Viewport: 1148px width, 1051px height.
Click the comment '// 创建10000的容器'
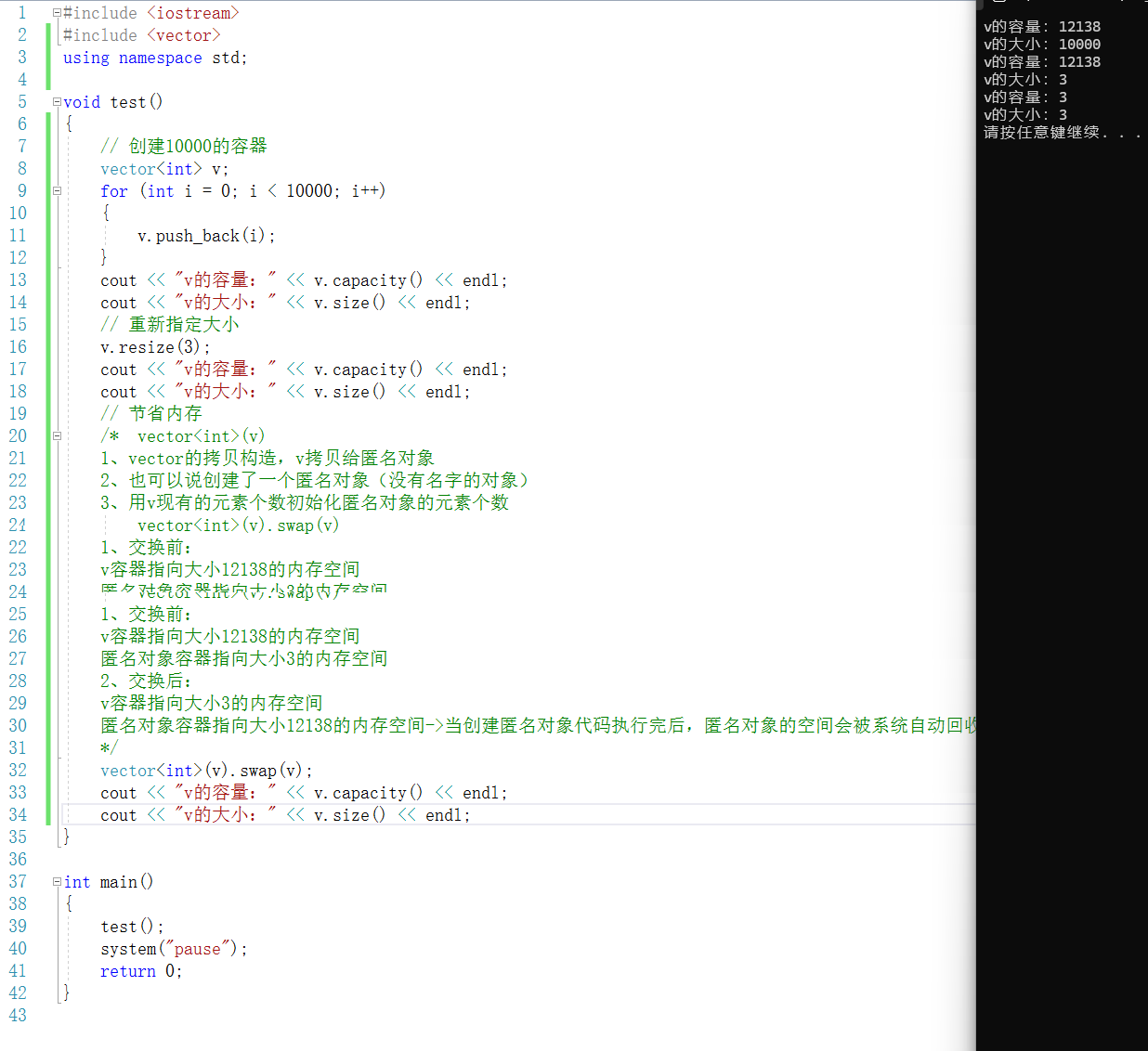[184, 147]
